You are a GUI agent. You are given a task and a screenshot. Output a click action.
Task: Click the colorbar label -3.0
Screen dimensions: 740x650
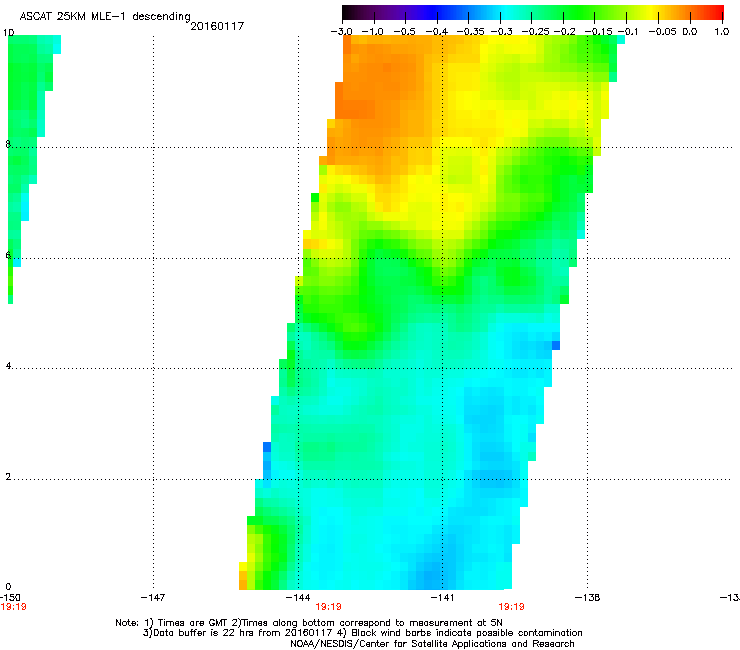(341, 32)
